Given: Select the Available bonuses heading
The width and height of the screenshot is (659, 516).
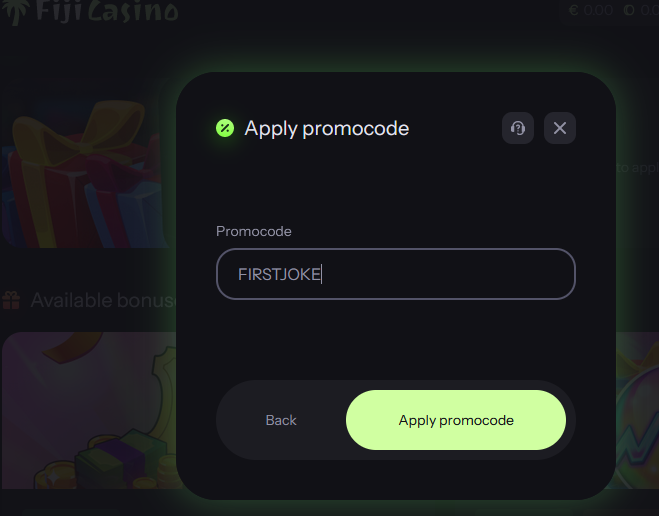Looking at the screenshot, I should (105, 300).
